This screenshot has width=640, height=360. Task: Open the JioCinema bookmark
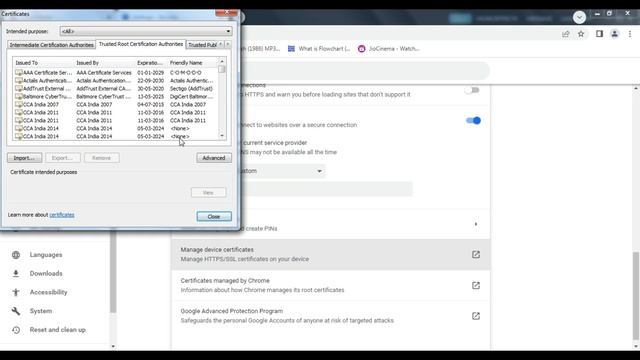389,49
